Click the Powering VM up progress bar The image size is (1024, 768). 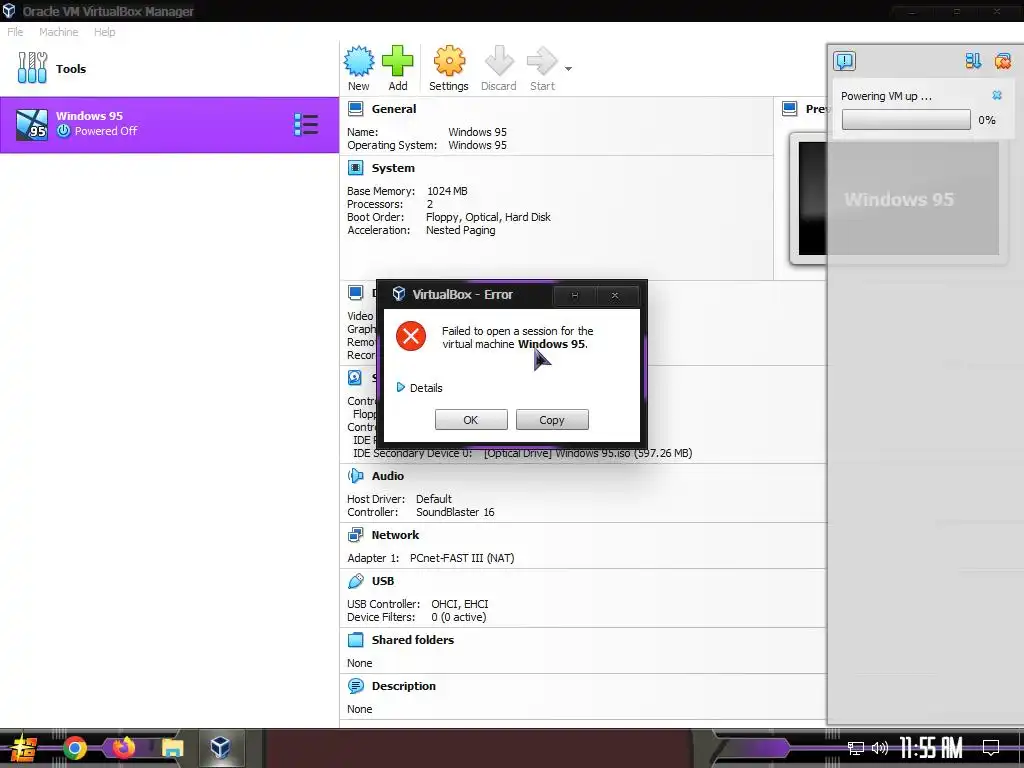(906, 120)
